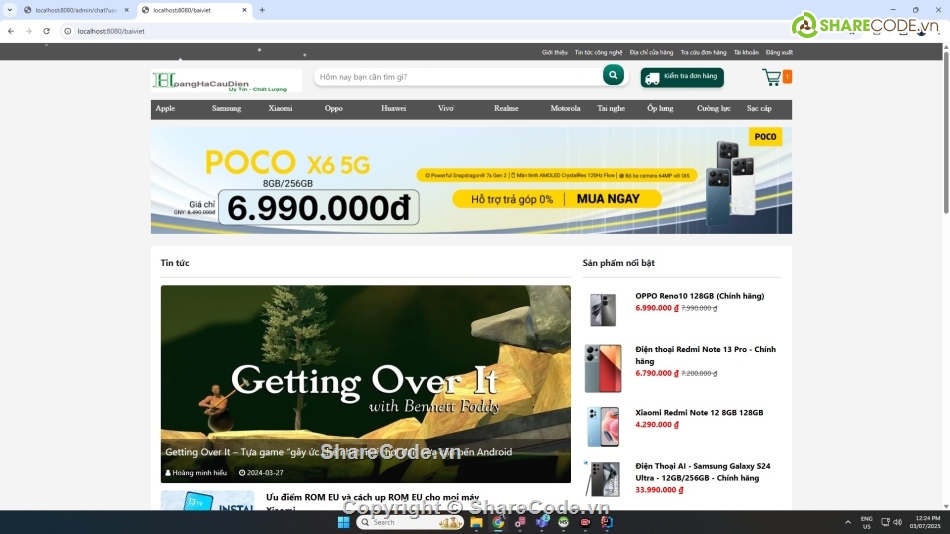The width and height of the screenshot is (950, 534).
Task: Select Tai nghe category
Action: [611, 108]
